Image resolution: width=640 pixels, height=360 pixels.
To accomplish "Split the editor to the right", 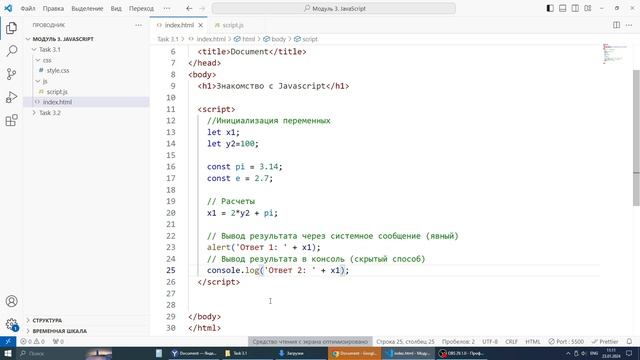I will tap(616, 25).
